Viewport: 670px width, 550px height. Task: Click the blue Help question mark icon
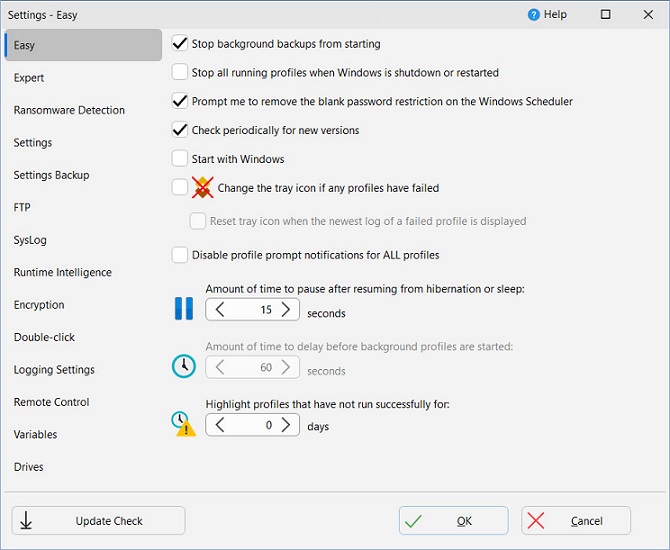[533, 15]
